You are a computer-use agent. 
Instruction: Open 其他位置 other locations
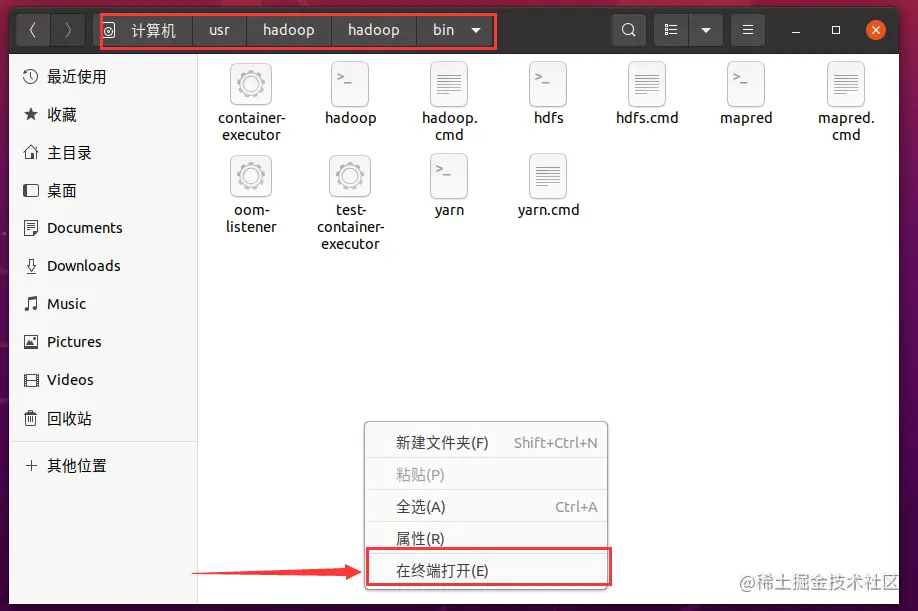click(103, 466)
